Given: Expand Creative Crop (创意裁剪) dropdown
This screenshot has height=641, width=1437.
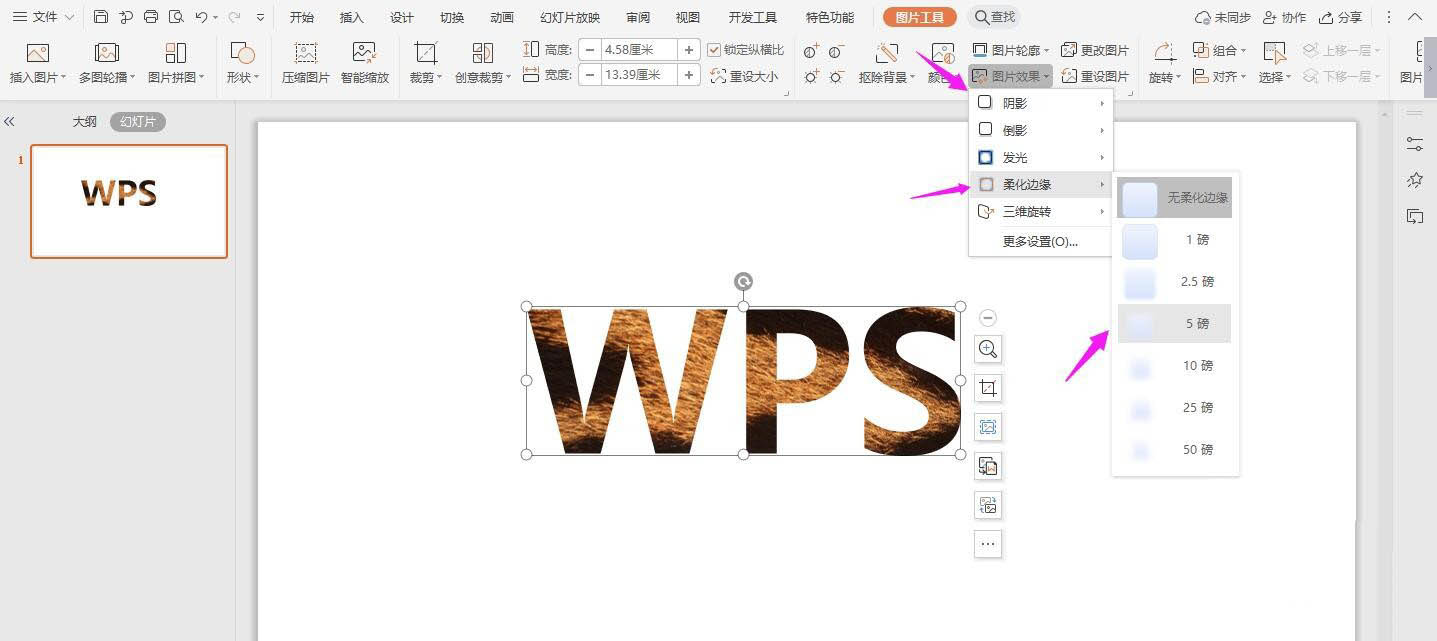Looking at the screenshot, I should point(482,63).
